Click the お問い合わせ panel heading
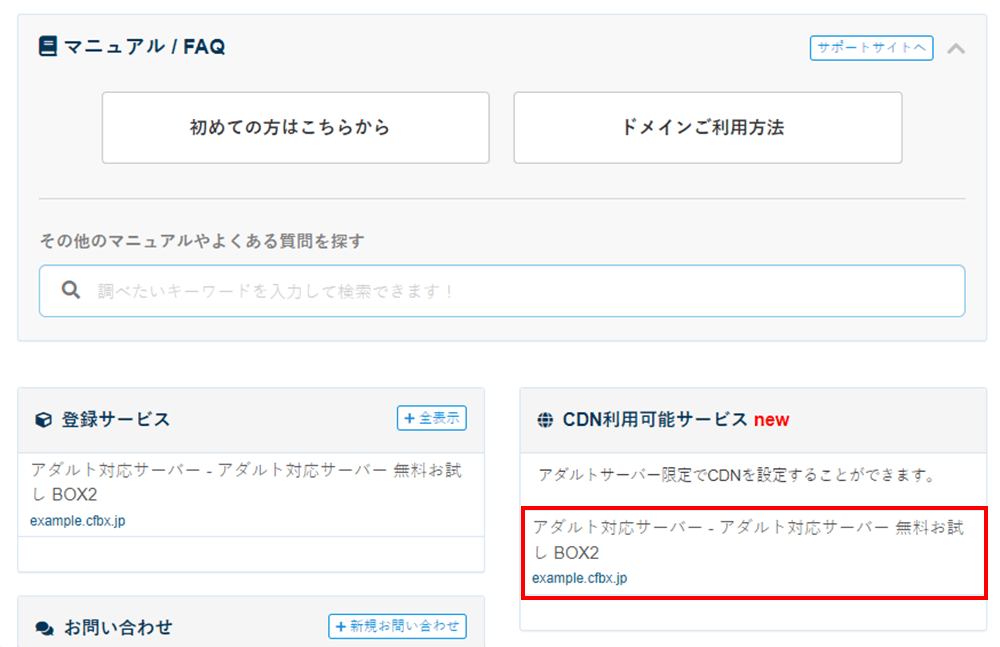Screen dimensions: 1000x647 click(118, 628)
